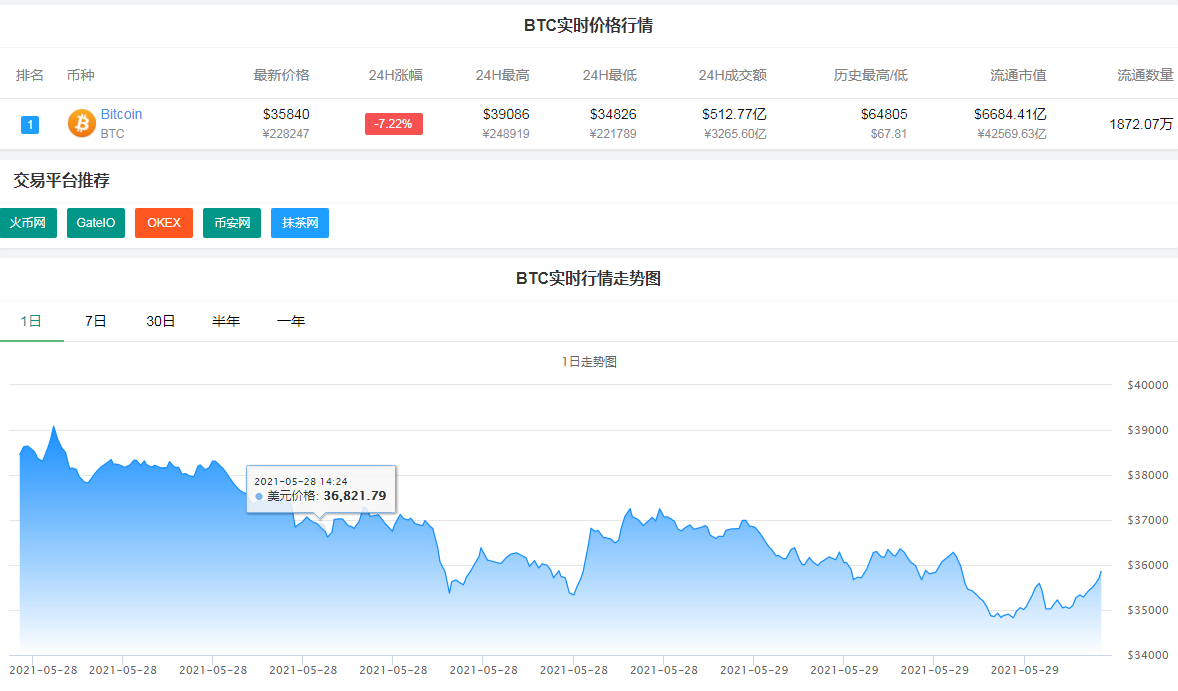This screenshot has width=1178, height=691.
Task: Click the OKEX exchange button
Action: click(x=163, y=222)
